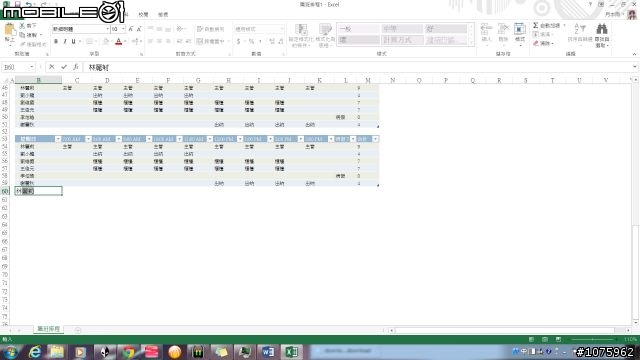Image resolution: width=640 pixels, height=360 pixels.
Task: Open the last column filter dropdown in row 53
Action: [375, 139]
